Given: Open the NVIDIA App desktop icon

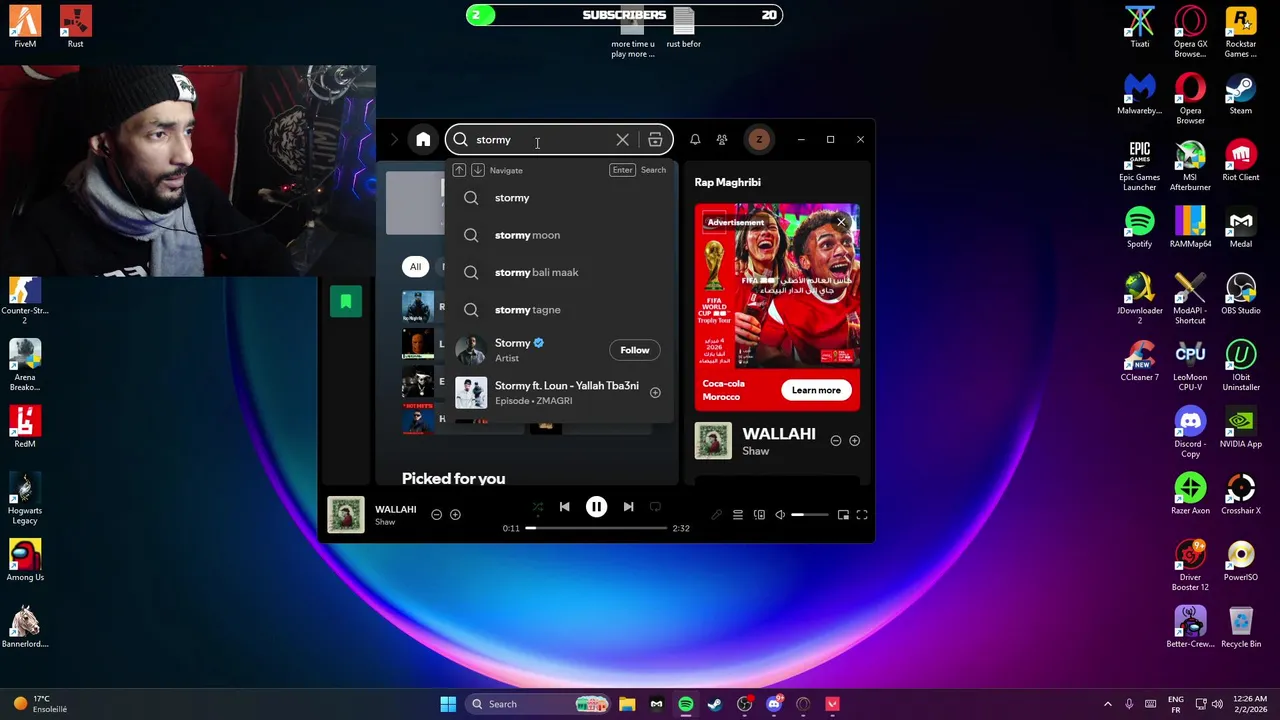Looking at the screenshot, I should [x=1241, y=428].
